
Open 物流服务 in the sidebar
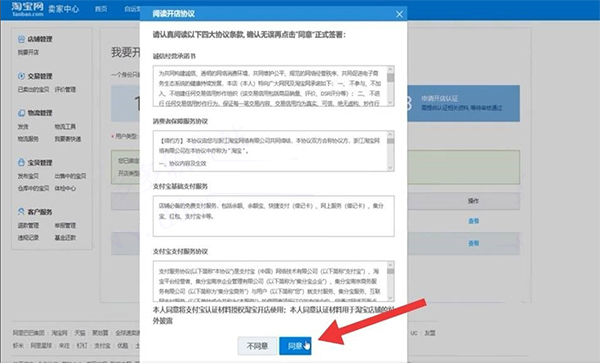point(28,138)
